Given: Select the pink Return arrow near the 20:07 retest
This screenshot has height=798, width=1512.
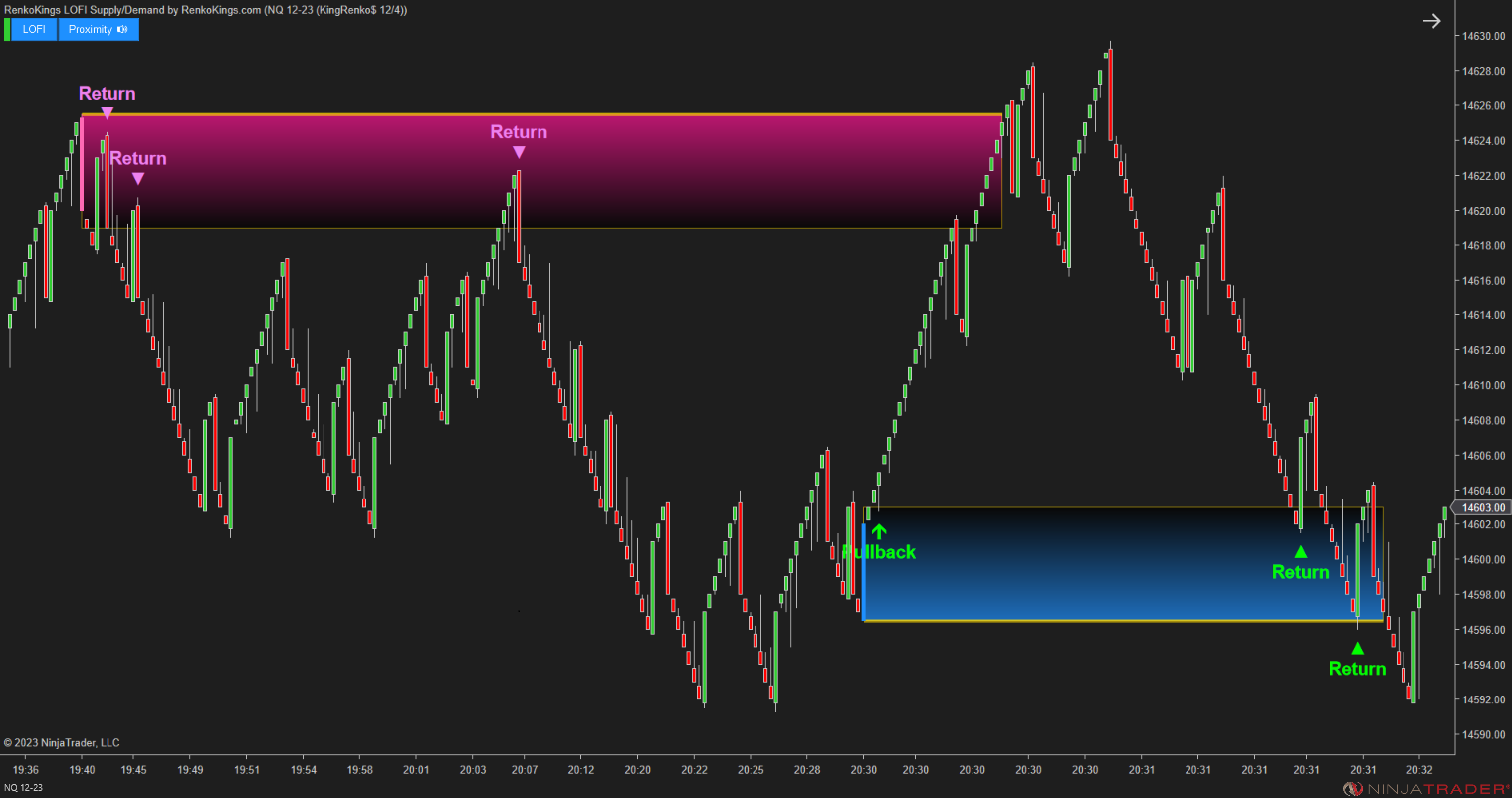Looking at the screenshot, I should click(519, 150).
